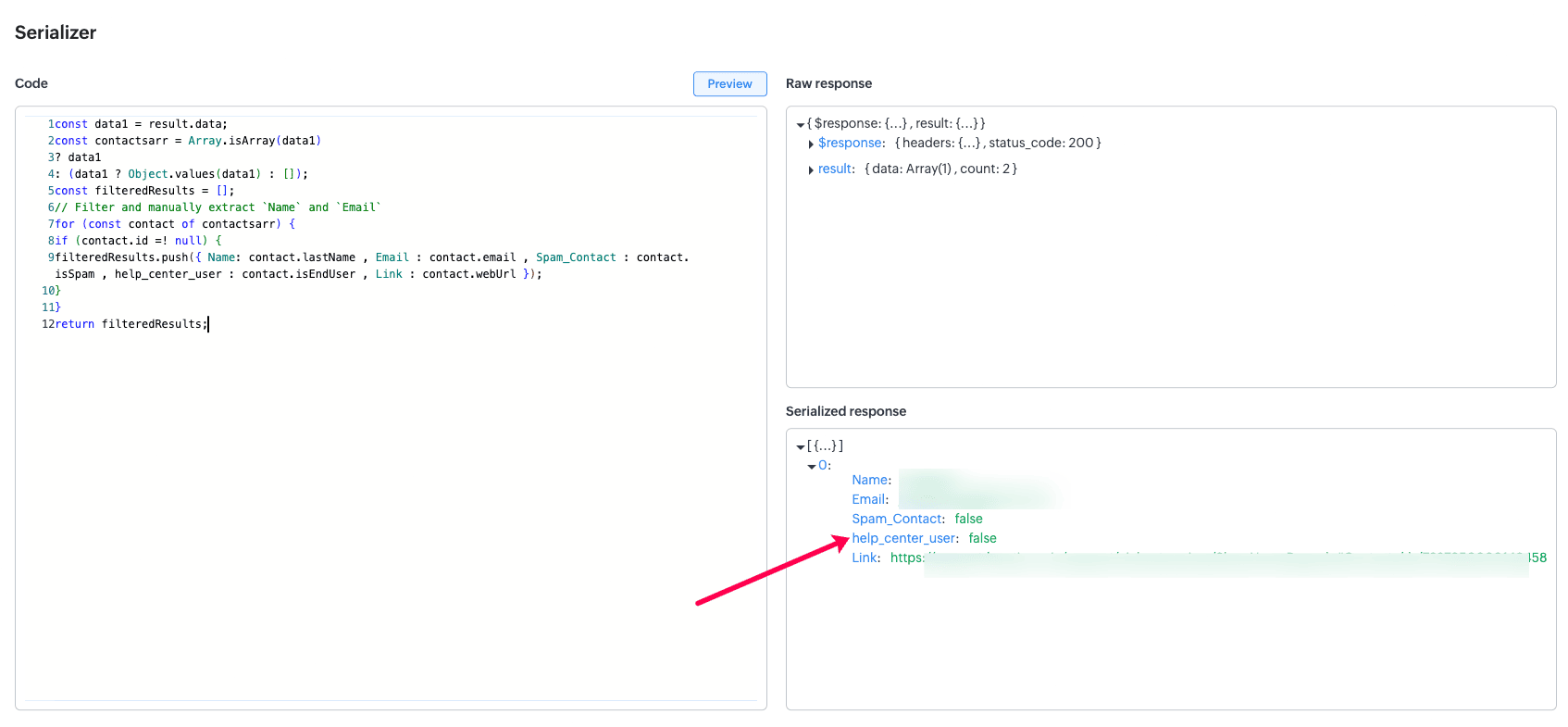Collapse item 0 in serialized response
The width and height of the screenshot is (1568, 727).
tap(812, 466)
